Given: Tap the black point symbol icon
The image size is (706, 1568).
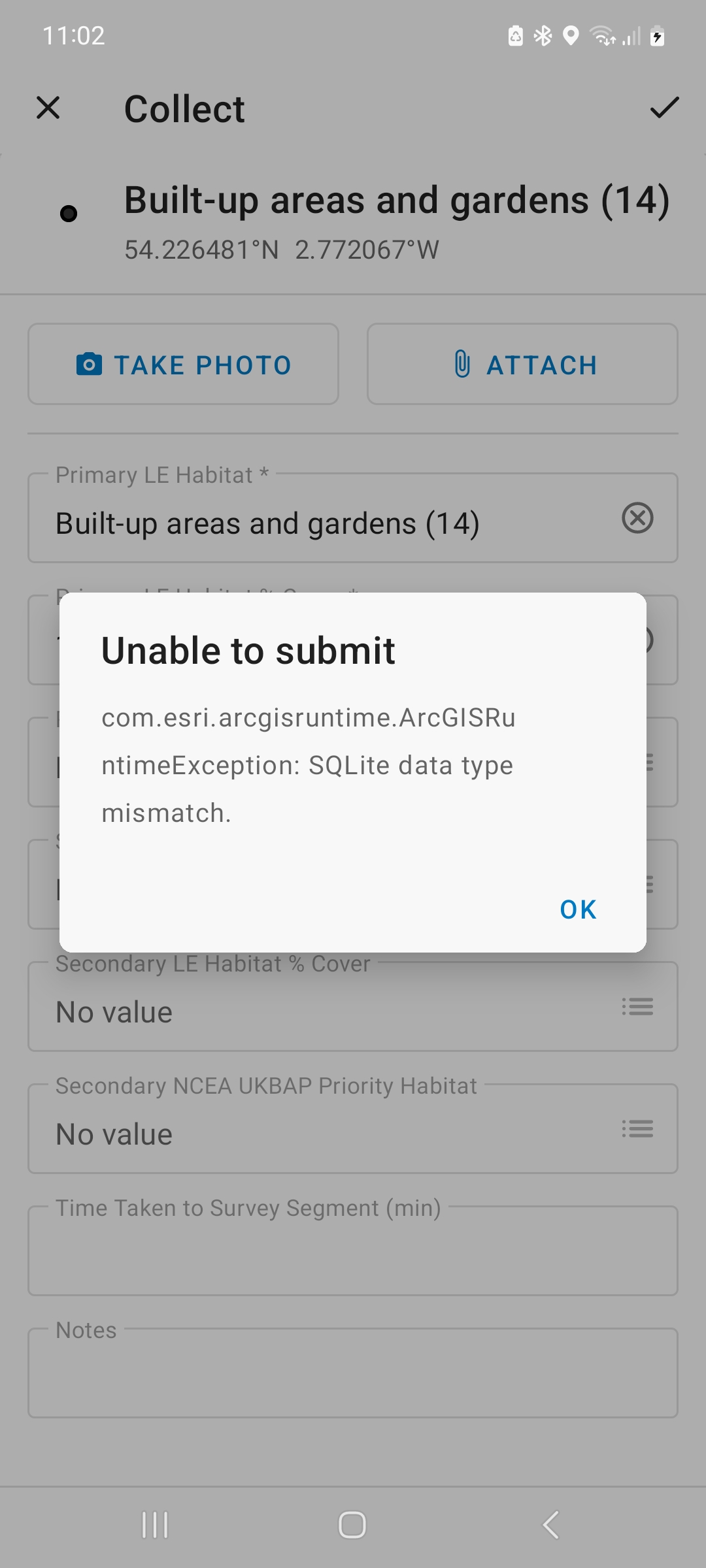Looking at the screenshot, I should [x=69, y=214].
